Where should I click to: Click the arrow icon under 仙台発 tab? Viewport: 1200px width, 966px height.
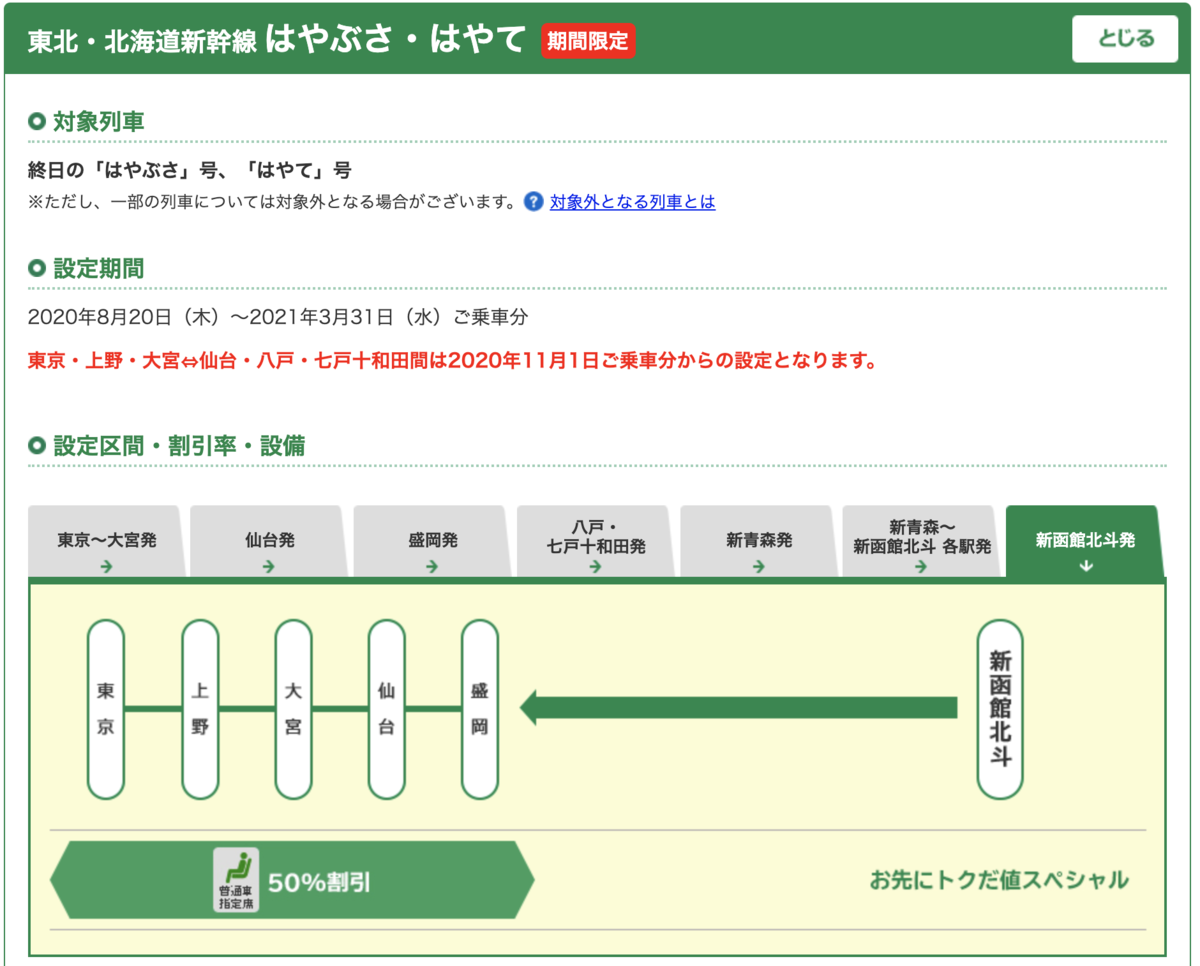tap(269, 567)
